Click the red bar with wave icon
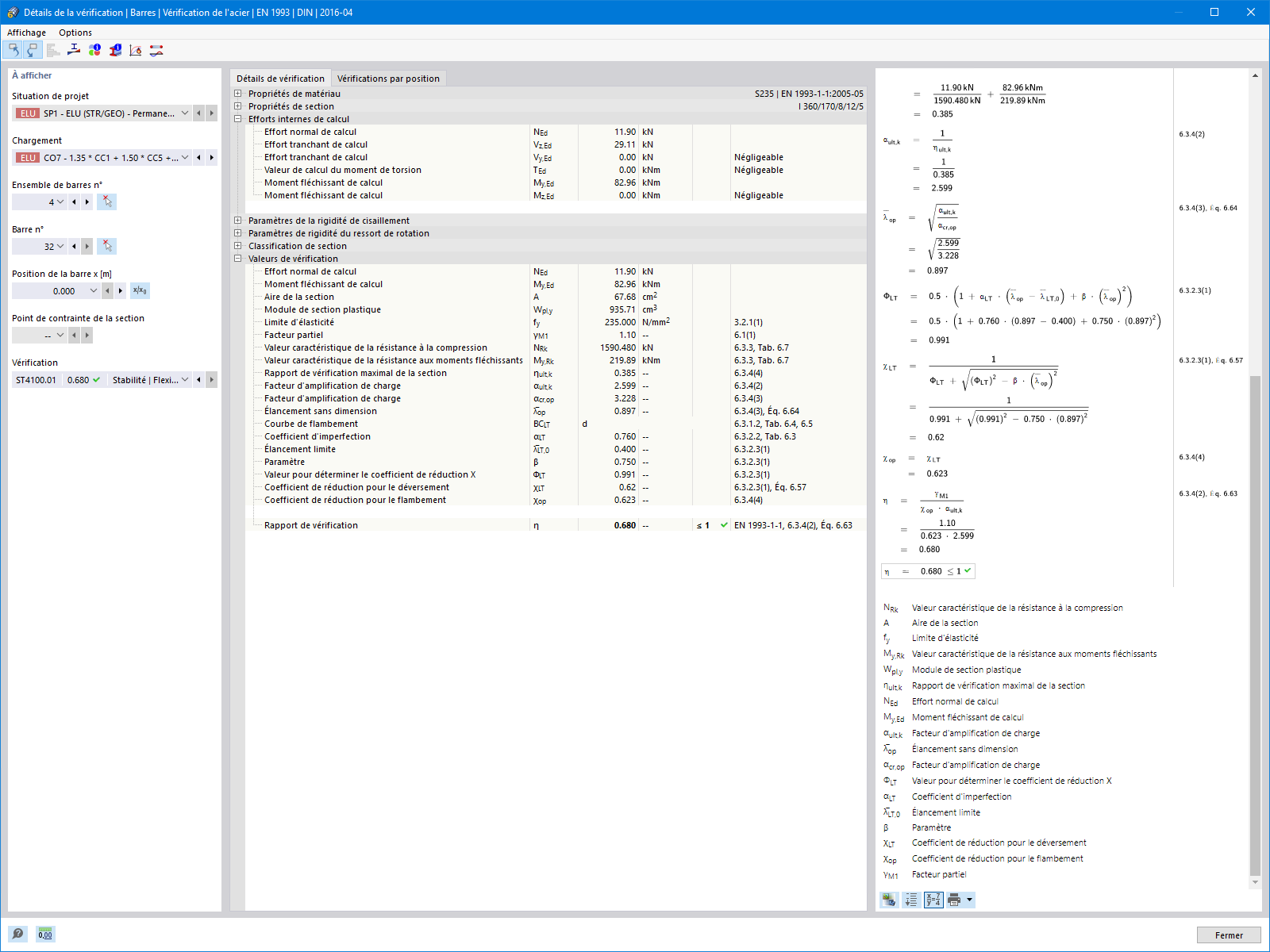Viewport: 1270px width, 952px height. pos(156,50)
